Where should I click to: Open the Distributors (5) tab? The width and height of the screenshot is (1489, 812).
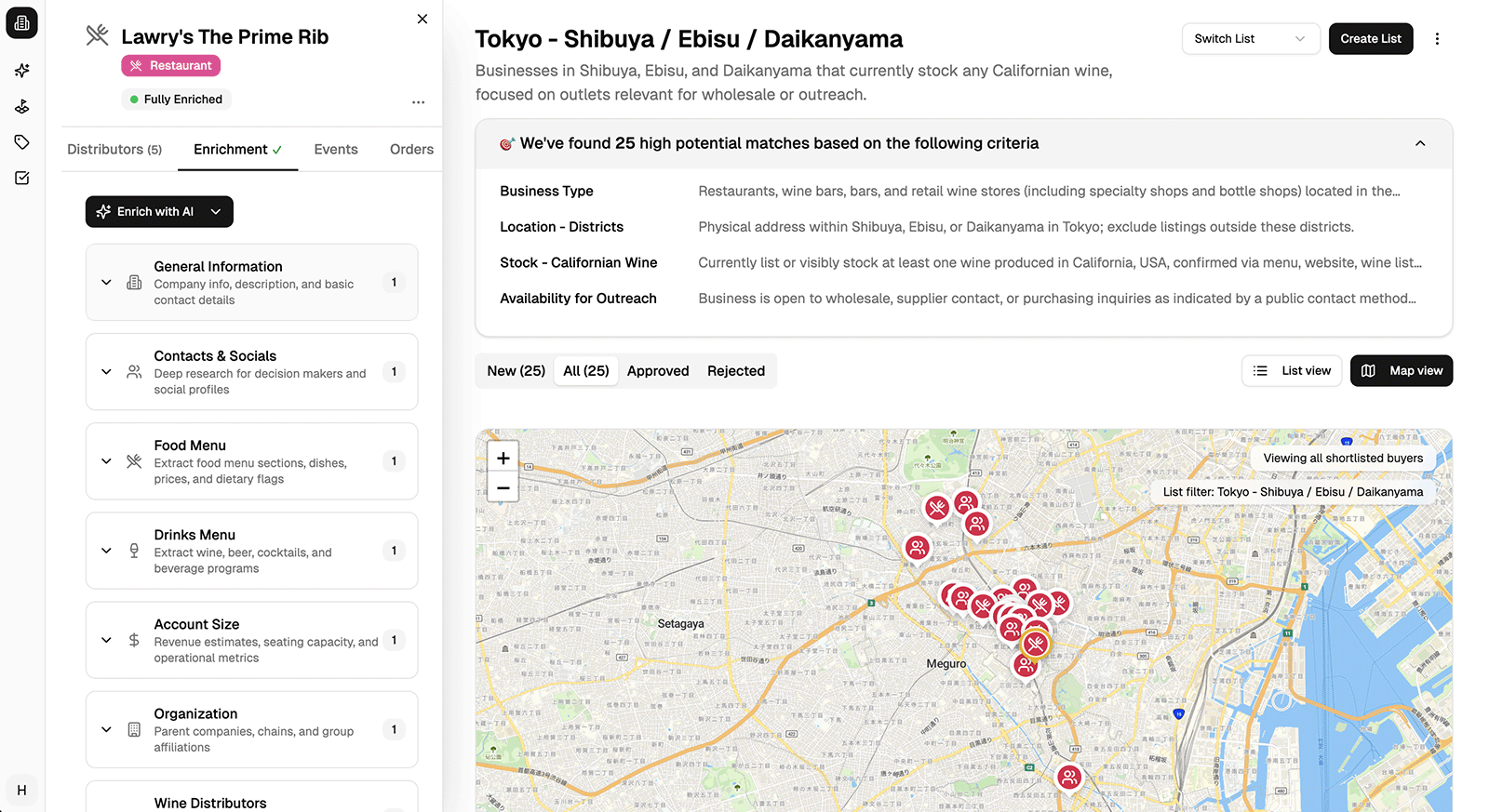pyautogui.click(x=114, y=150)
